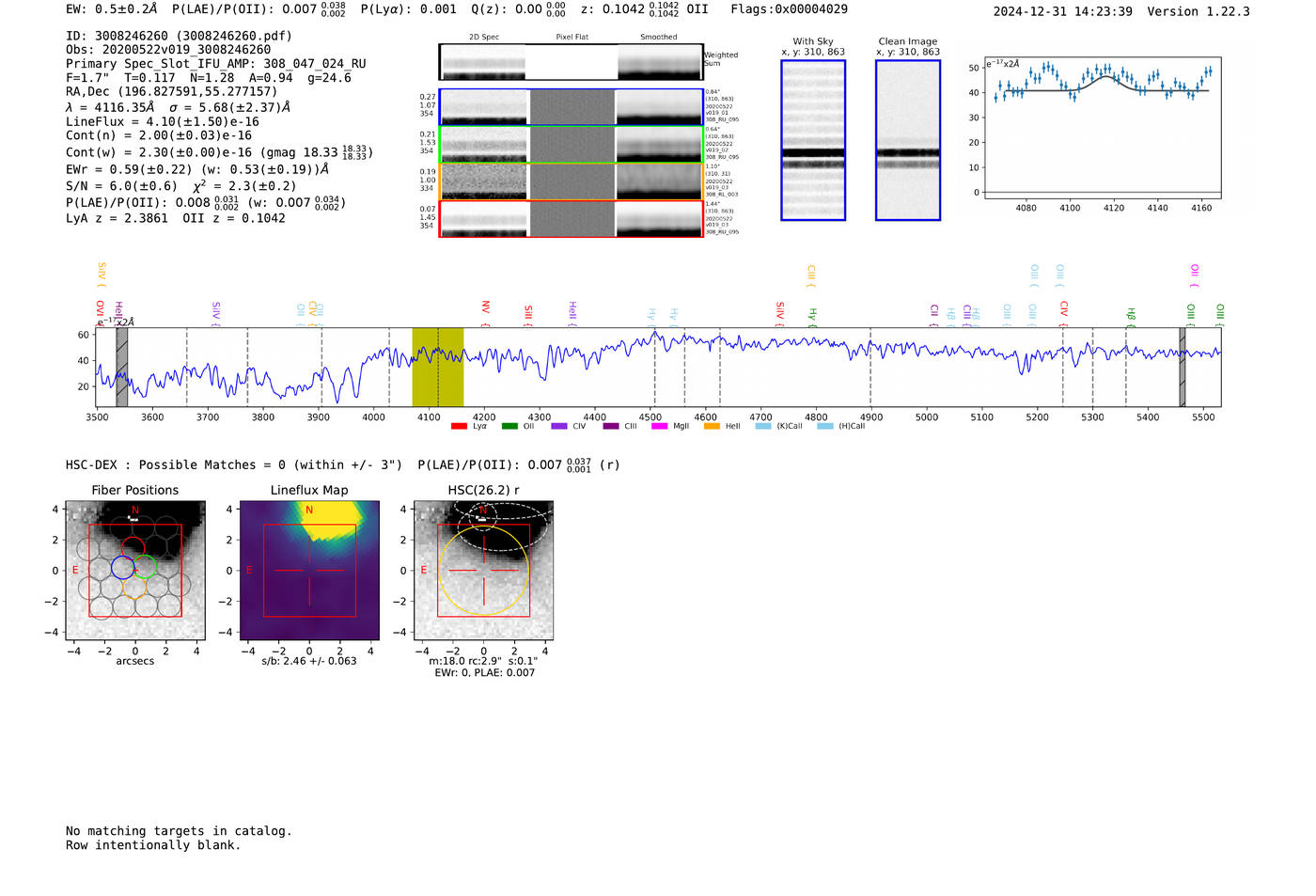The height and width of the screenshot is (896, 1316).
Task: Click 'No matching targets in catalog.' text
Action: (x=179, y=831)
